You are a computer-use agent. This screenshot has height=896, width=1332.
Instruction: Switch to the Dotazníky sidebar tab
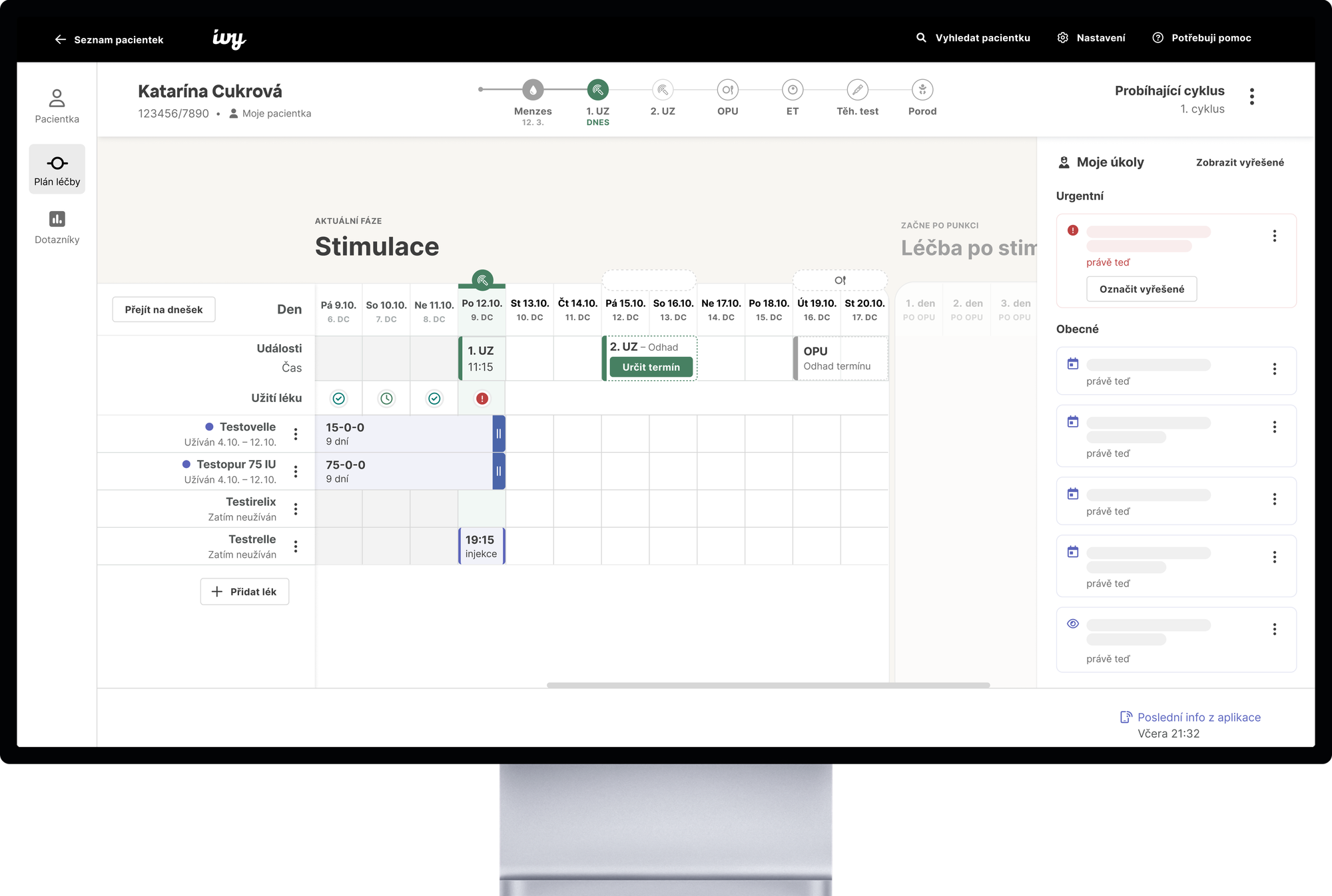tap(57, 228)
